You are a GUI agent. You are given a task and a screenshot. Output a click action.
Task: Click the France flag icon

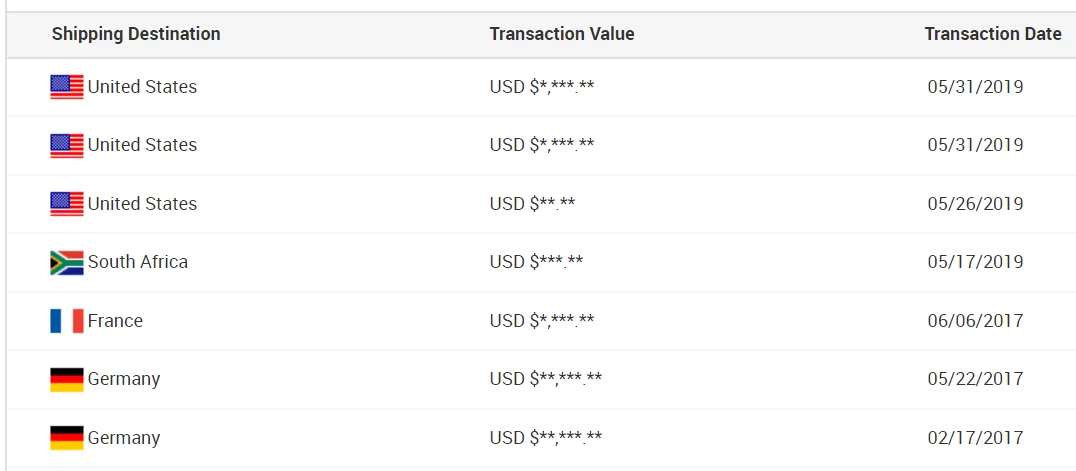[x=67, y=321]
